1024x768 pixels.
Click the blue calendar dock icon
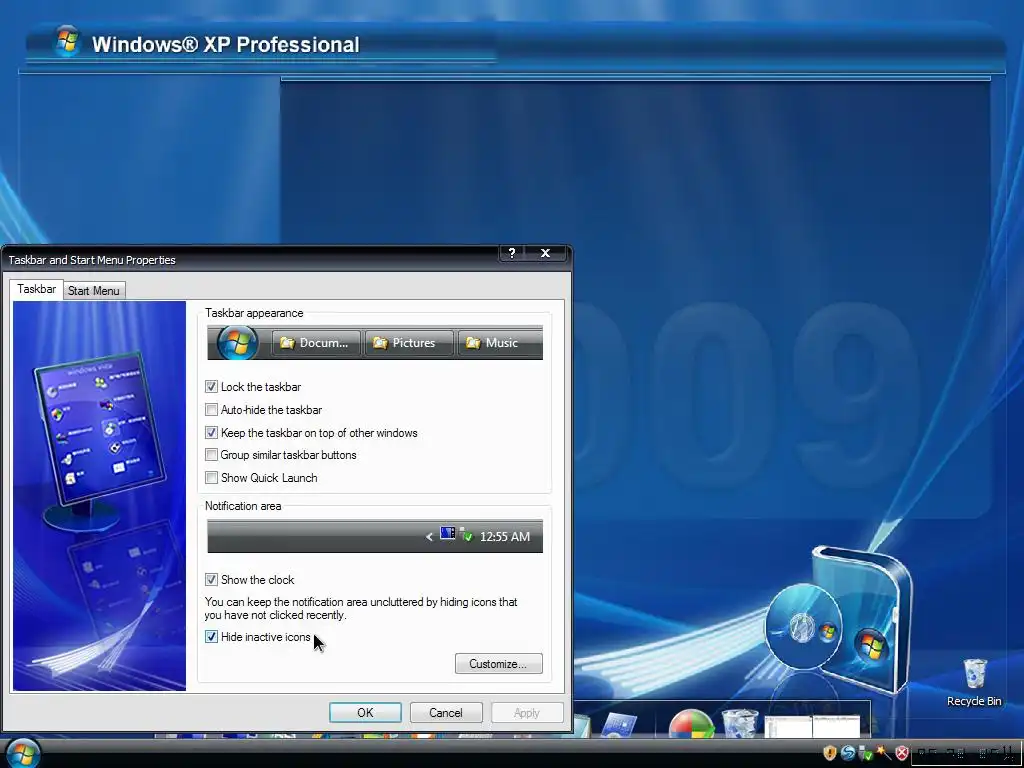(619, 726)
